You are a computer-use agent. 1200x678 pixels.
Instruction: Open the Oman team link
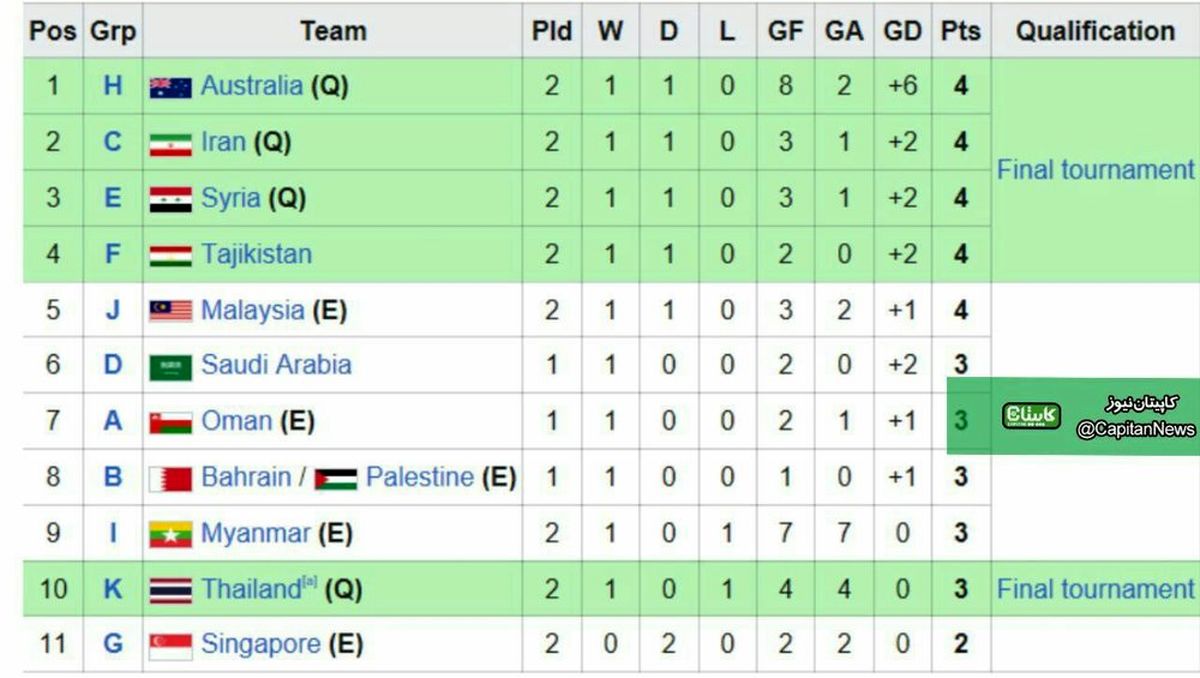point(236,421)
